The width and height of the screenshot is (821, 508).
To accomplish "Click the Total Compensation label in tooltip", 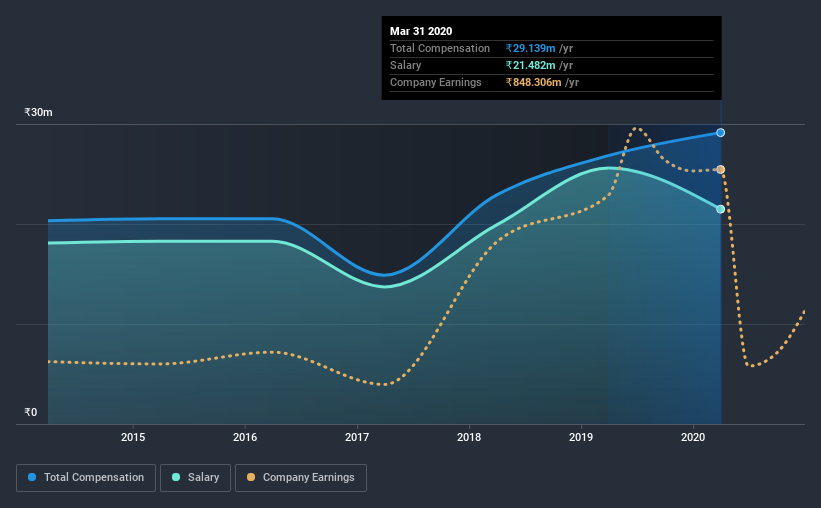I will pyautogui.click(x=440, y=48).
